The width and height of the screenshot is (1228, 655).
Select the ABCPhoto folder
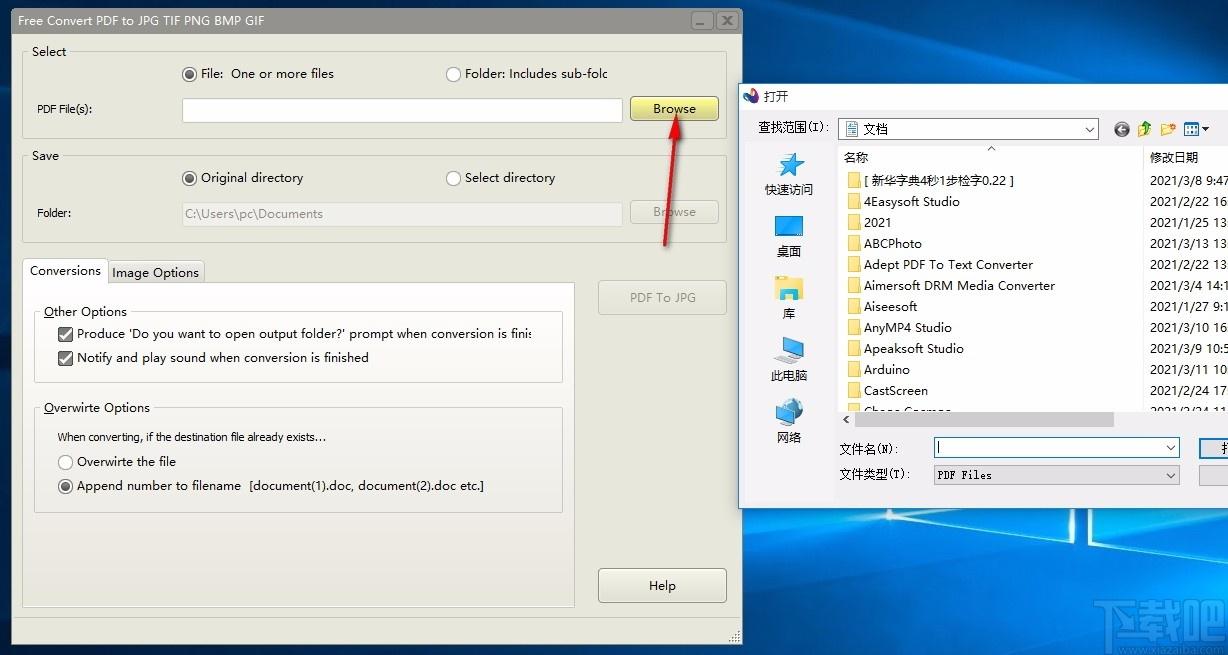884,243
